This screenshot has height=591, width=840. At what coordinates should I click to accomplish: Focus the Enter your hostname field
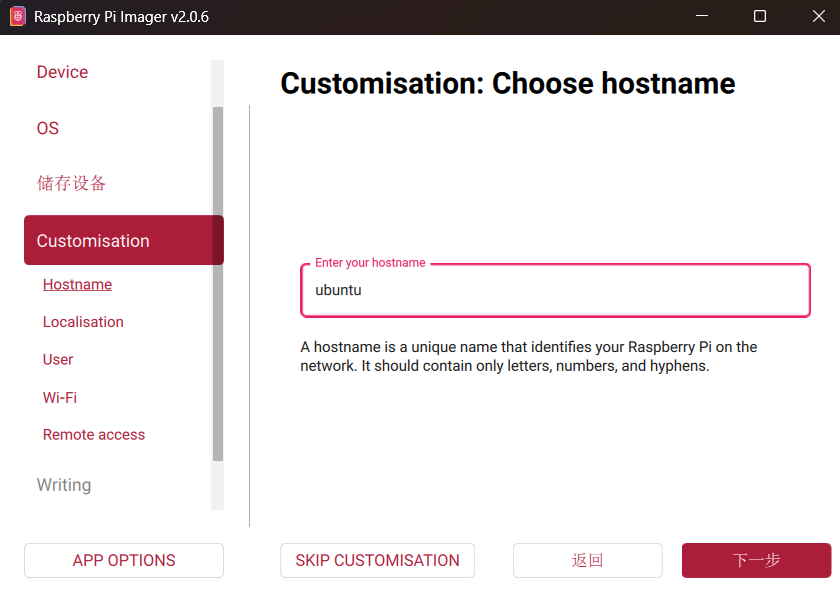pyautogui.click(x=555, y=291)
